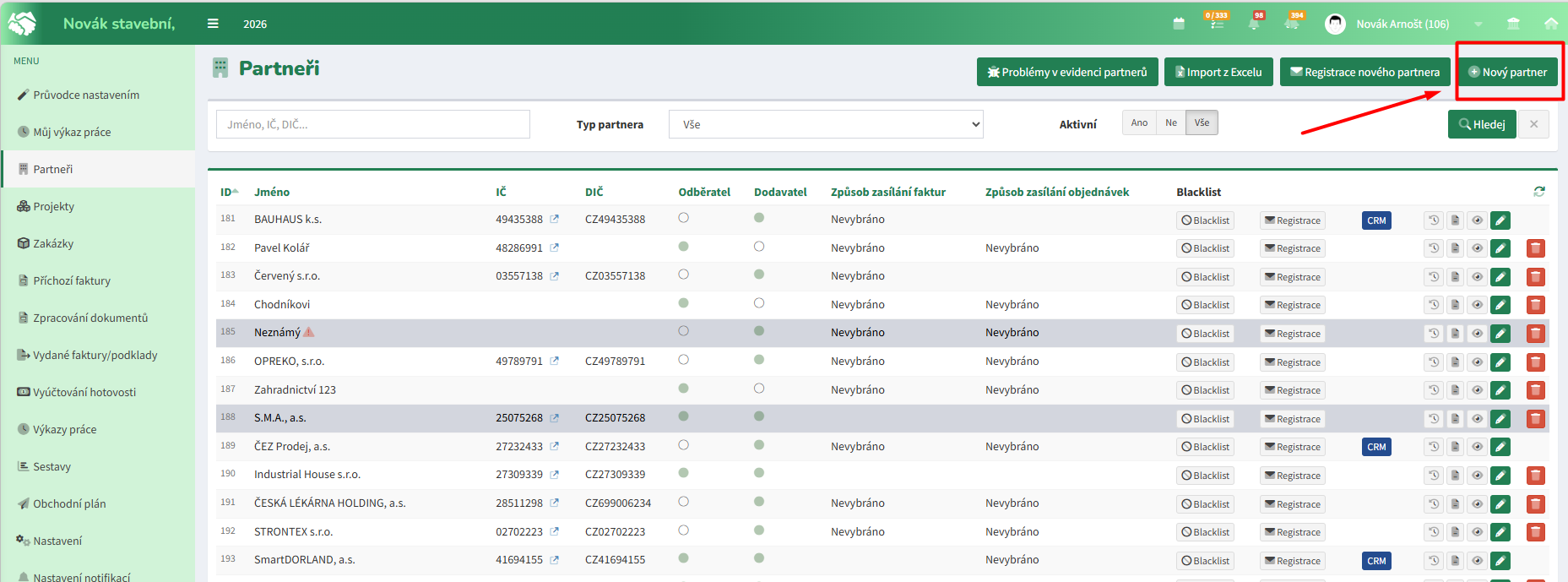Screen dimensions: 1568x582
Task: Sort table by Jméno column header
Action: pyautogui.click(x=272, y=192)
